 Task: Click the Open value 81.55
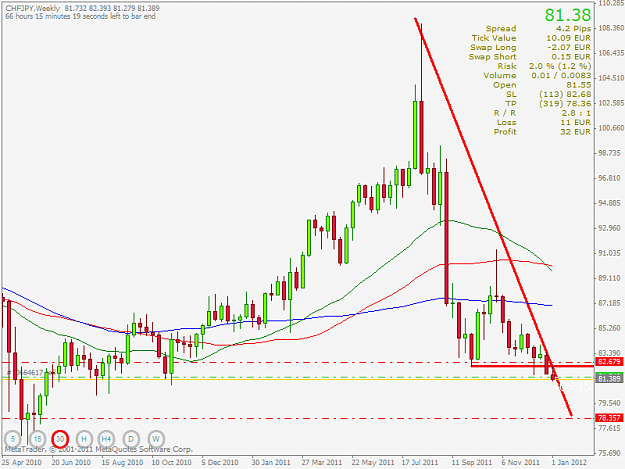(x=579, y=85)
